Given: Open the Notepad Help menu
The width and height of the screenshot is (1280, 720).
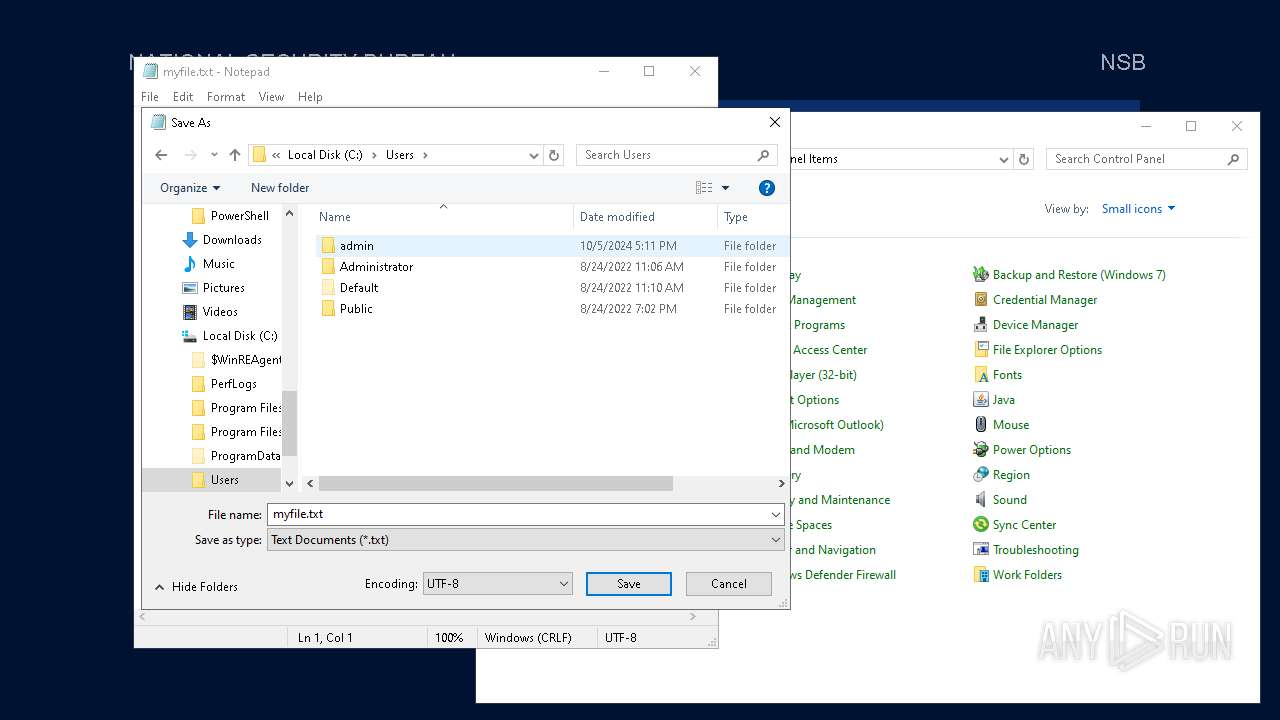Looking at the screenshot, I should [310, 97].
